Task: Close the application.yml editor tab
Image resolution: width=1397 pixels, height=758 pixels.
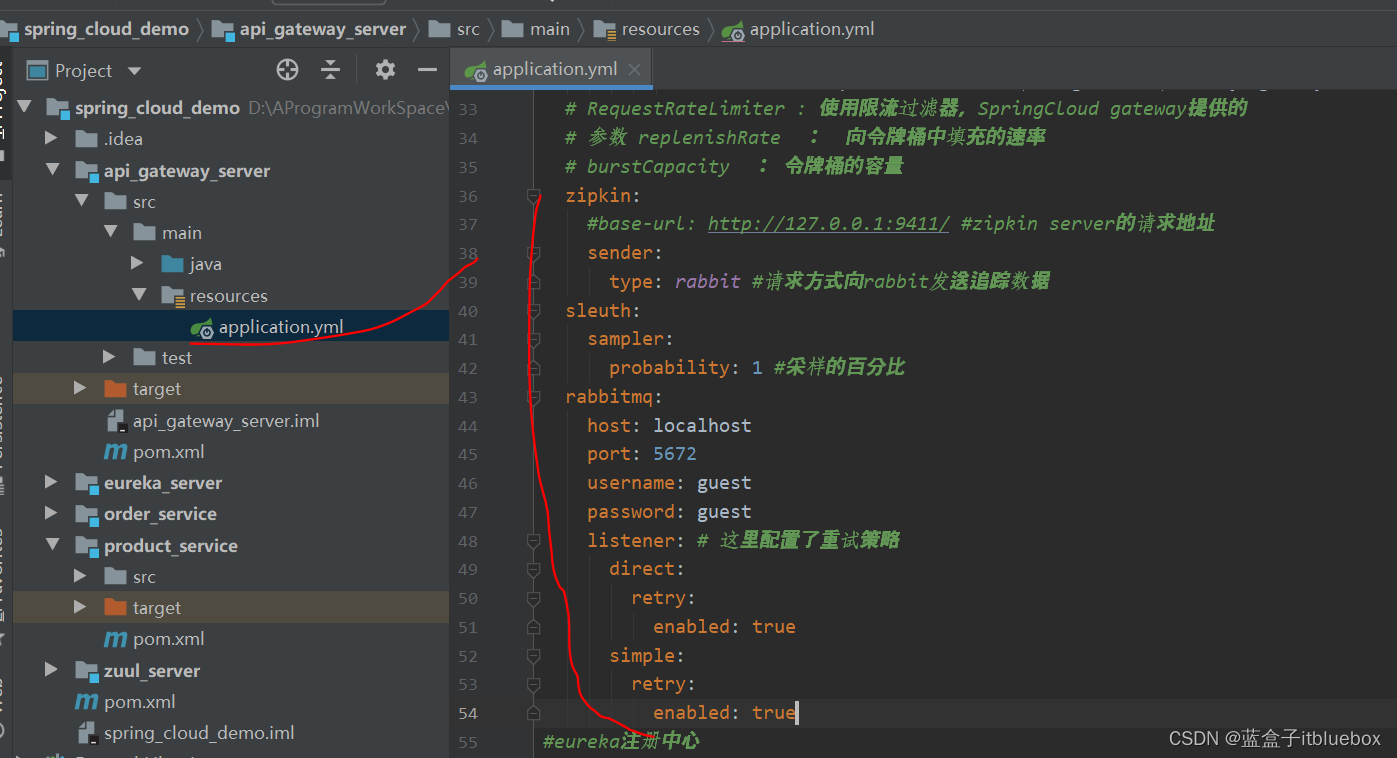Action: 635,70
